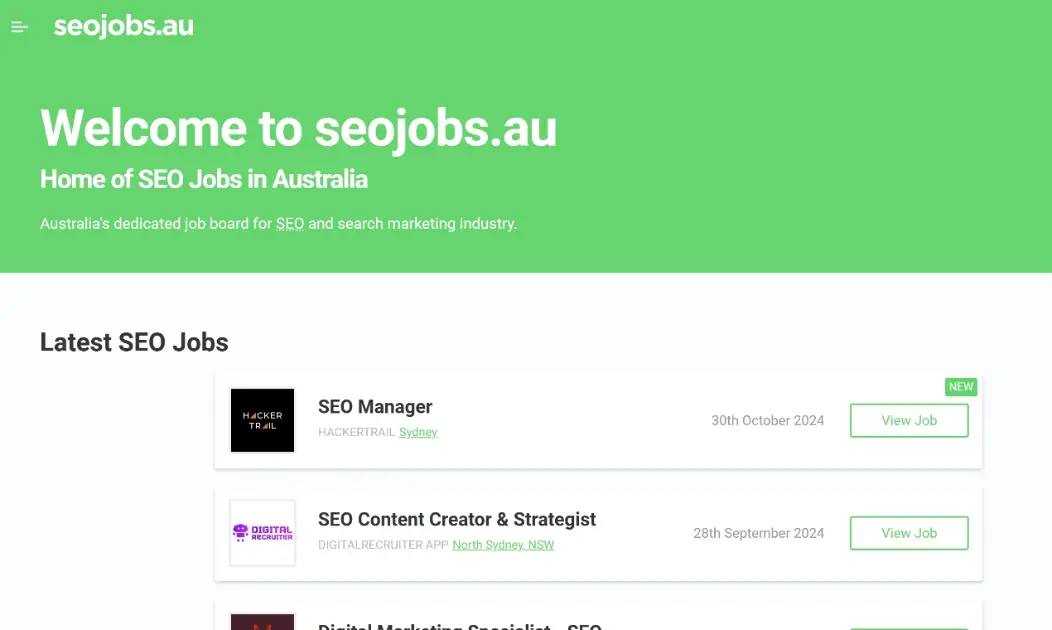The width and height of the screenshot is (1052, 630).
Task: Click the HACKERTRAIL company logo
Action: point(262,420)
